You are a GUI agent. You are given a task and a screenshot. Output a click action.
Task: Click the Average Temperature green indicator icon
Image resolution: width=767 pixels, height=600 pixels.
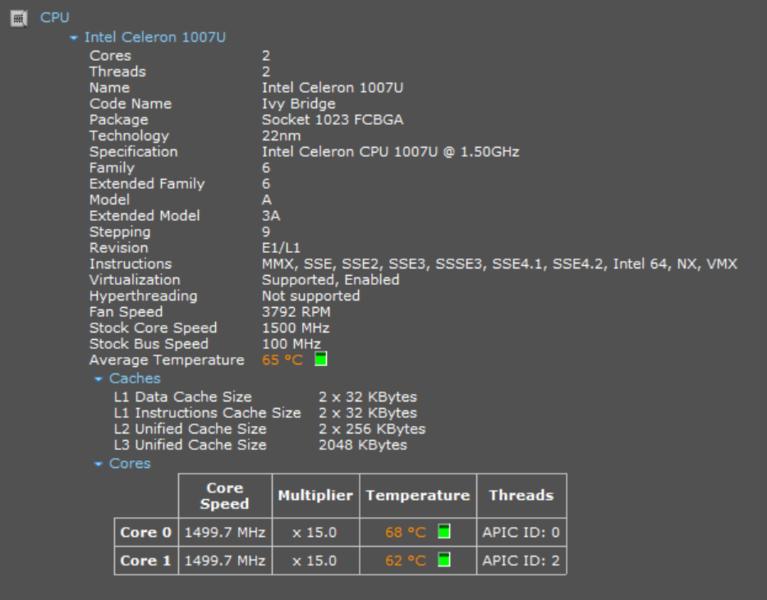tap(320, 358)
